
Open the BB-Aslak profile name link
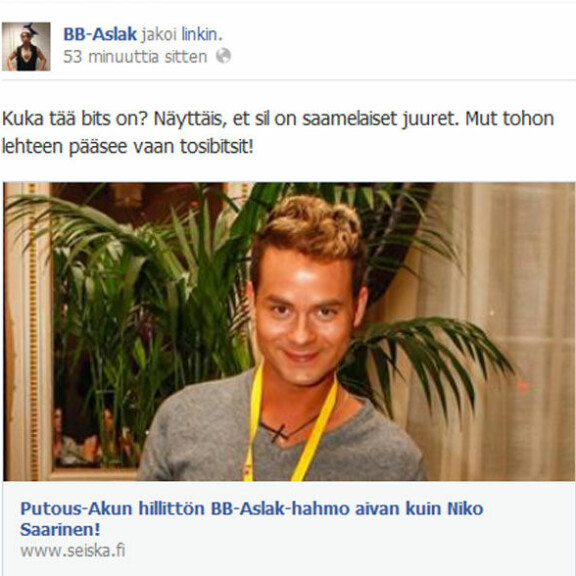click(100, 34)
